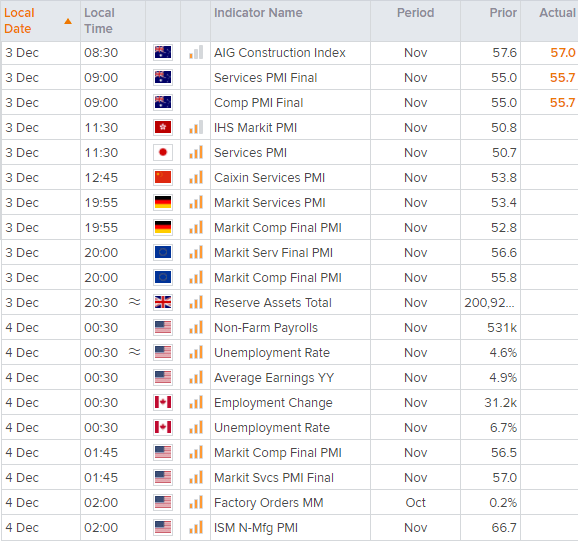Click the UK flag on Reserve Assets Total row
Image resolution: width=578 pixels, height=541 pixels.
(x=163, y=302)
